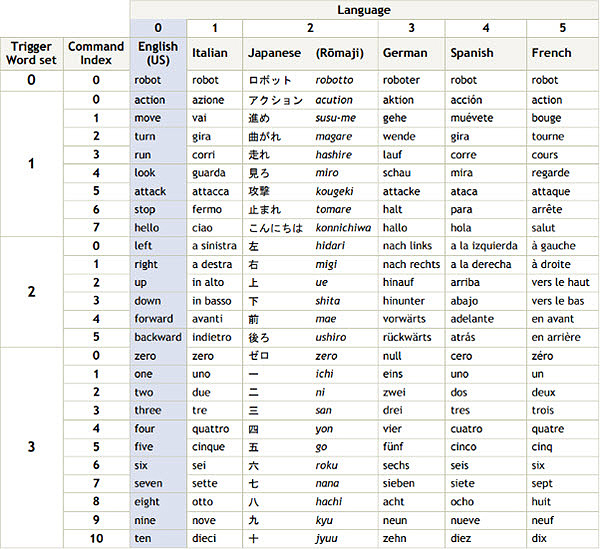Click the "Language" header at the top

click(363, 9)
